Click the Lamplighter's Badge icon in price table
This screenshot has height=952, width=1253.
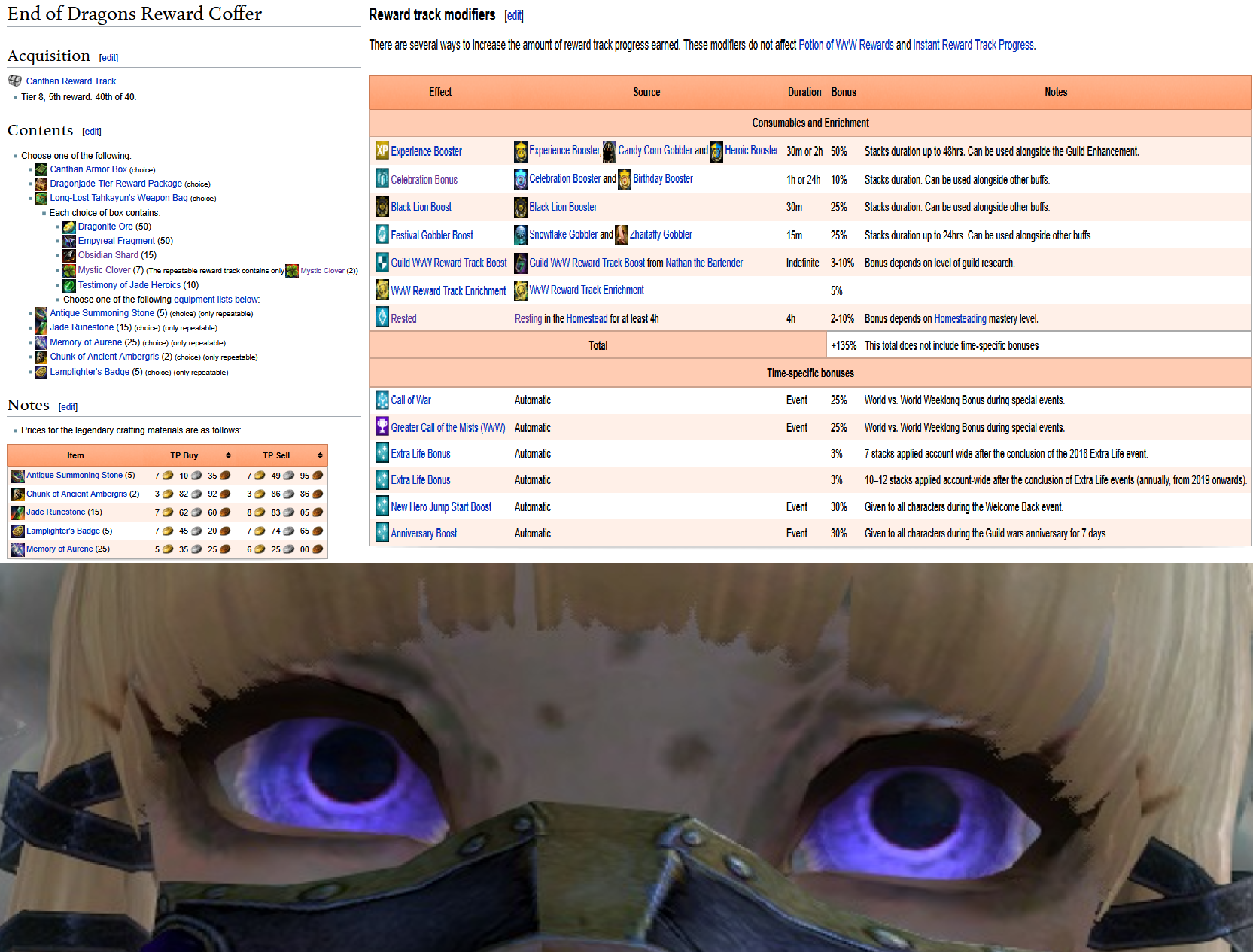click(x=18, y=531)
